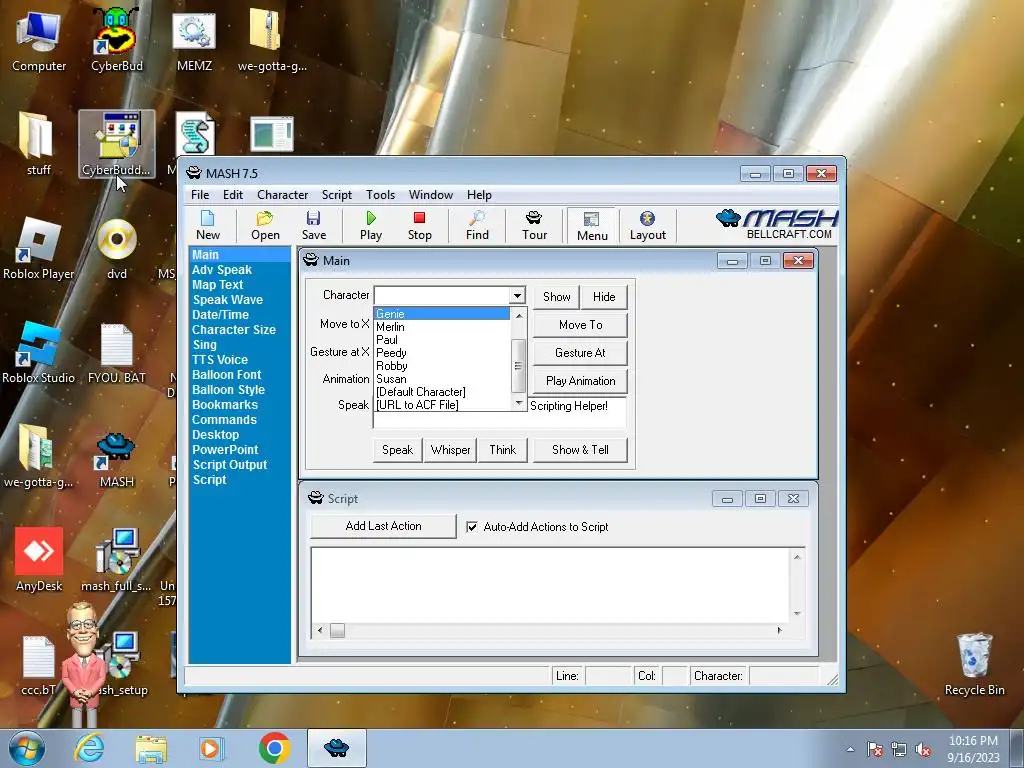This screenshot has width=1024, height=768.
Task: Toggle Auto-Add Actions to Script checkbox
Action: [472, 527]
